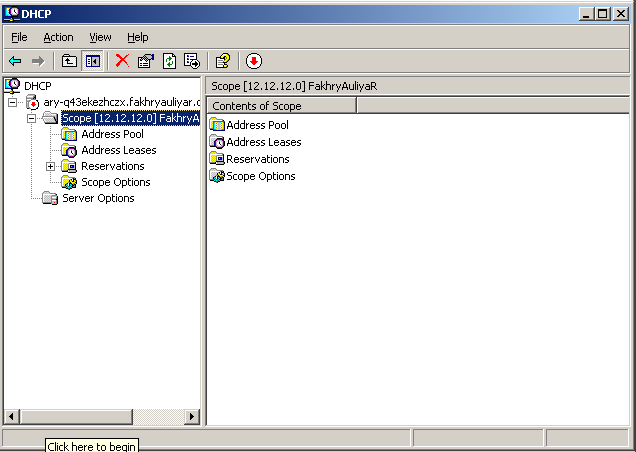Click the green Refresh icon
Image resolution: width=636 pixels, height=452 pixels.
click(x=169, y=61)
